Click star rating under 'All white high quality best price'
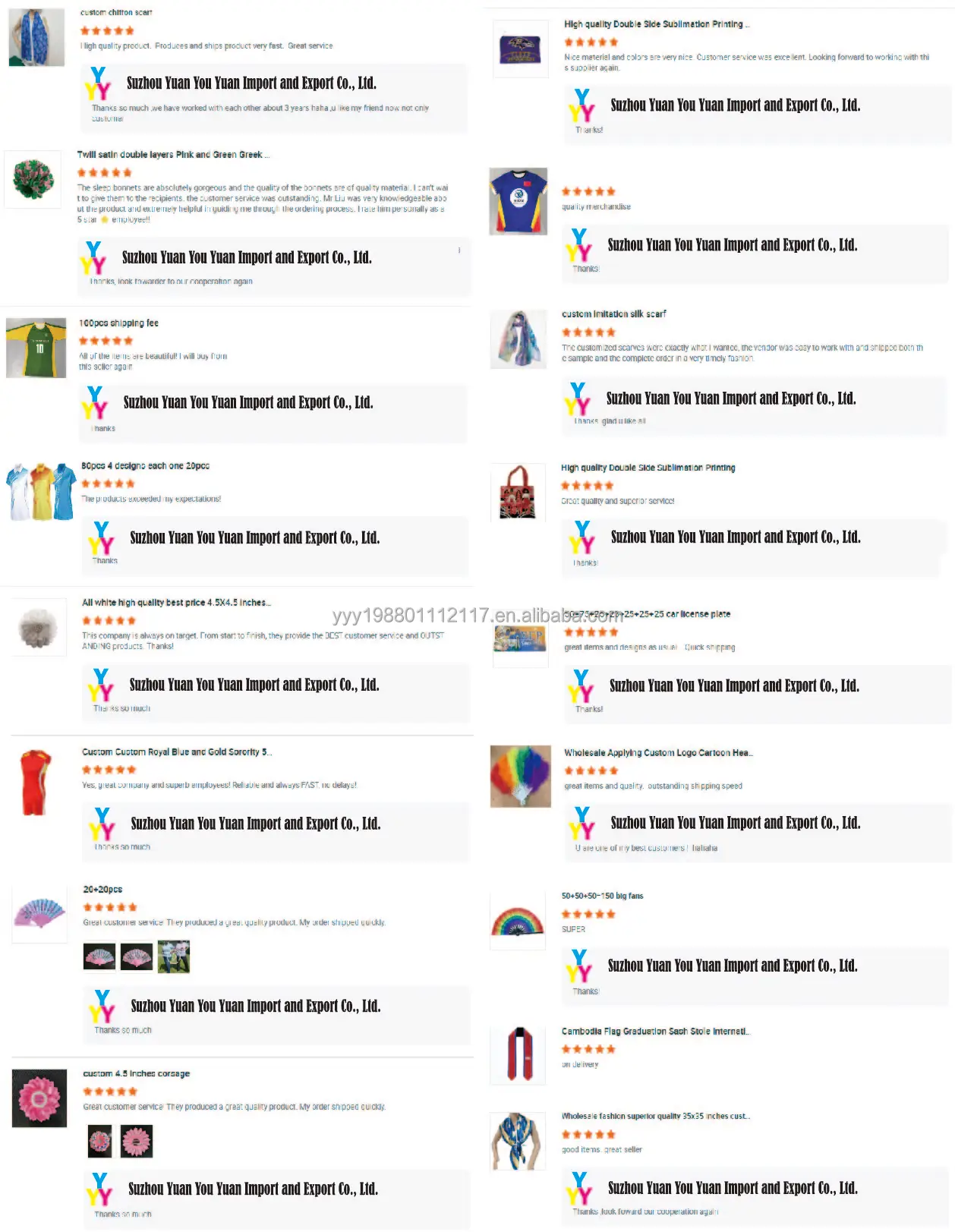 tap(109, 621)
